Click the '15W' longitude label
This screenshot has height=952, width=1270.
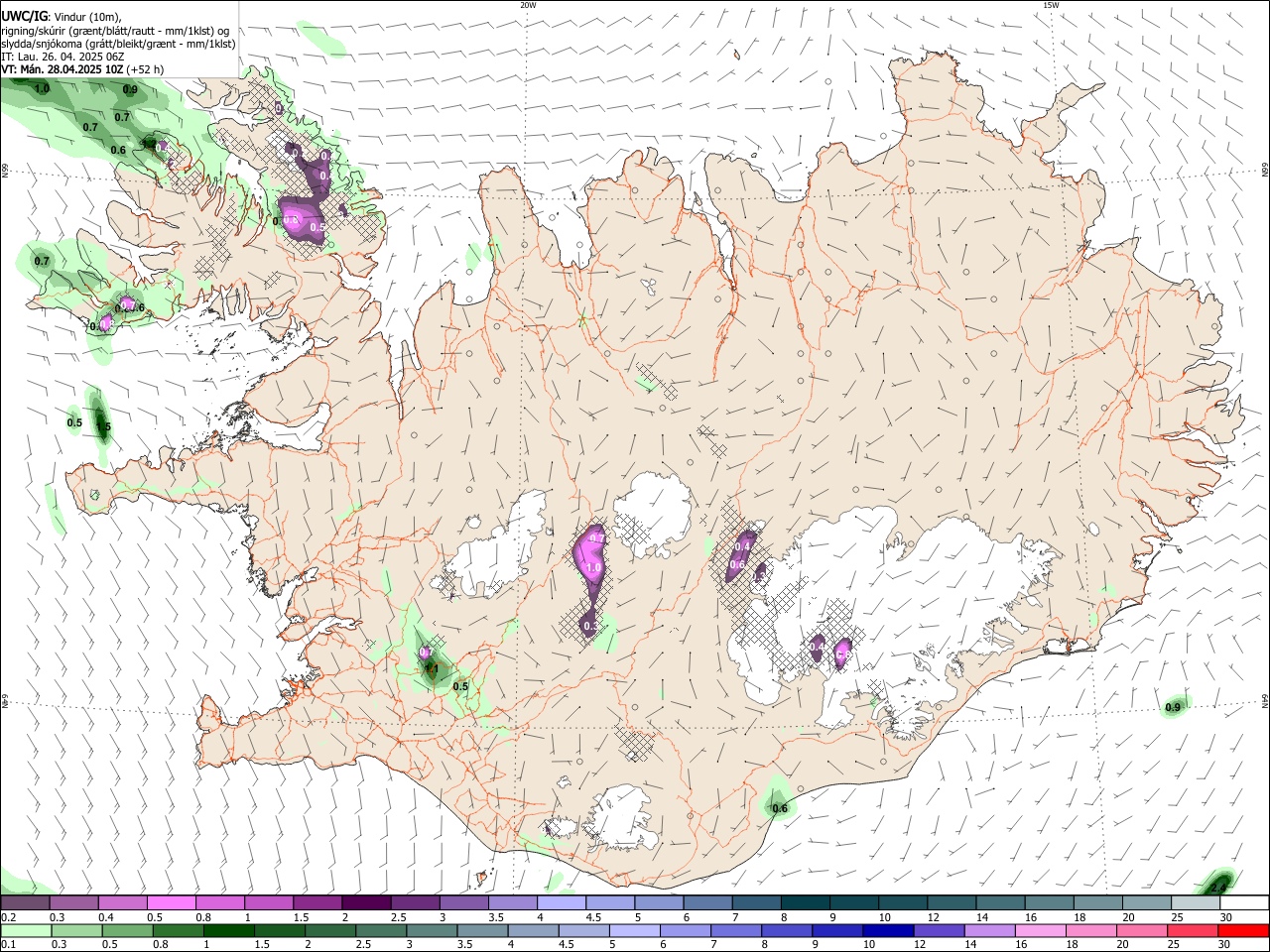pos(1051,5)
